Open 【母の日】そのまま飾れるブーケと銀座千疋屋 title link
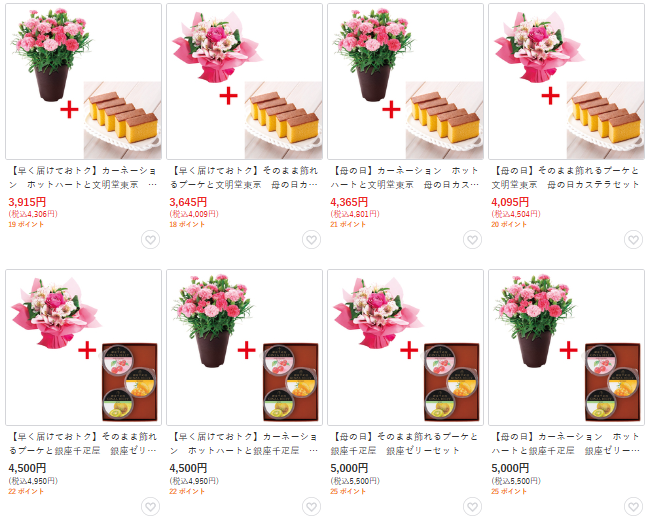The image size is (651, 517). pos(405,443)
